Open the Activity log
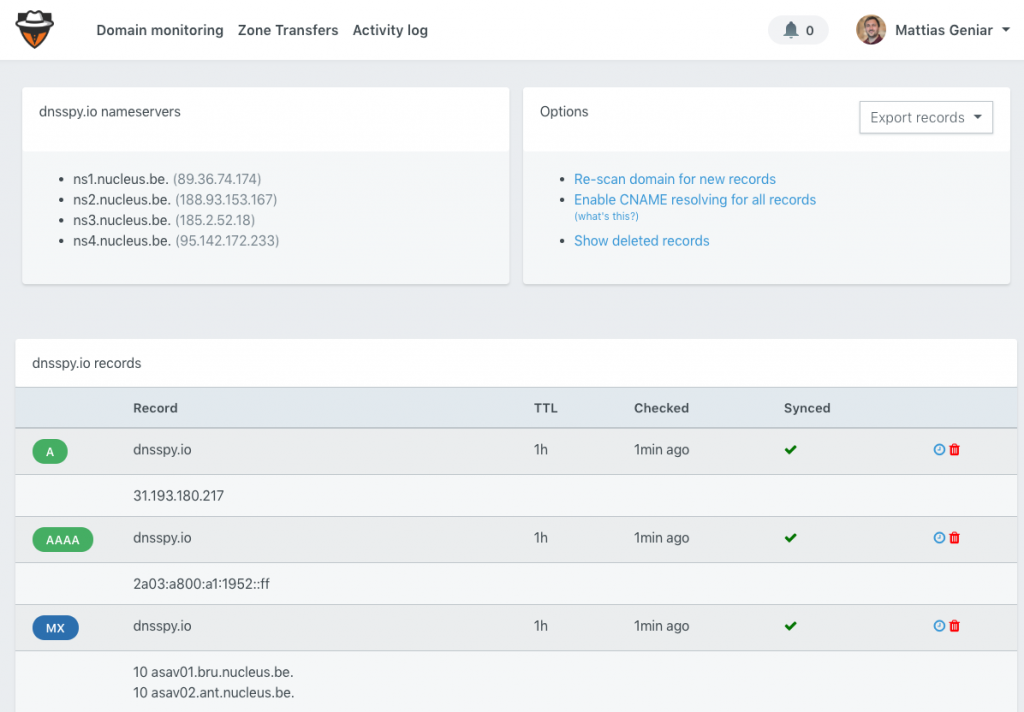The image size is (1024, 712). click(x=390, y=30)
